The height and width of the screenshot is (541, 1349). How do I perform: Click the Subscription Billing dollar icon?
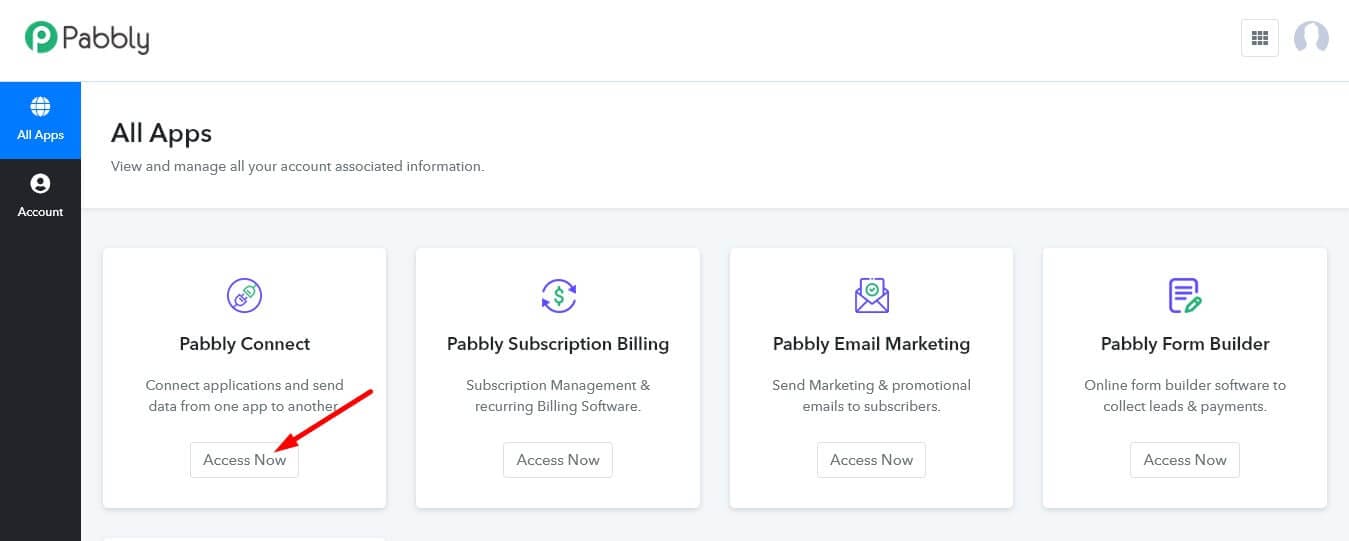pos(558,295)
